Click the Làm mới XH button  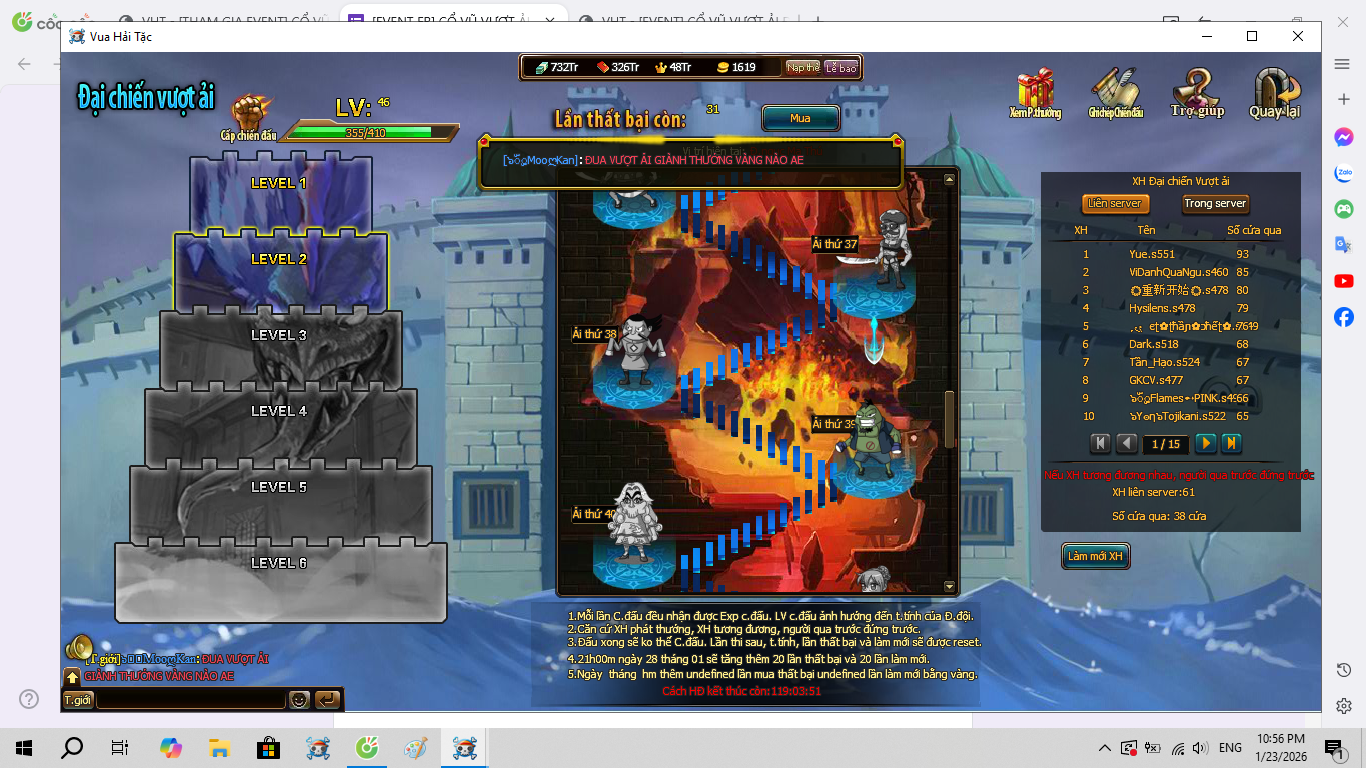[1096, 556]
